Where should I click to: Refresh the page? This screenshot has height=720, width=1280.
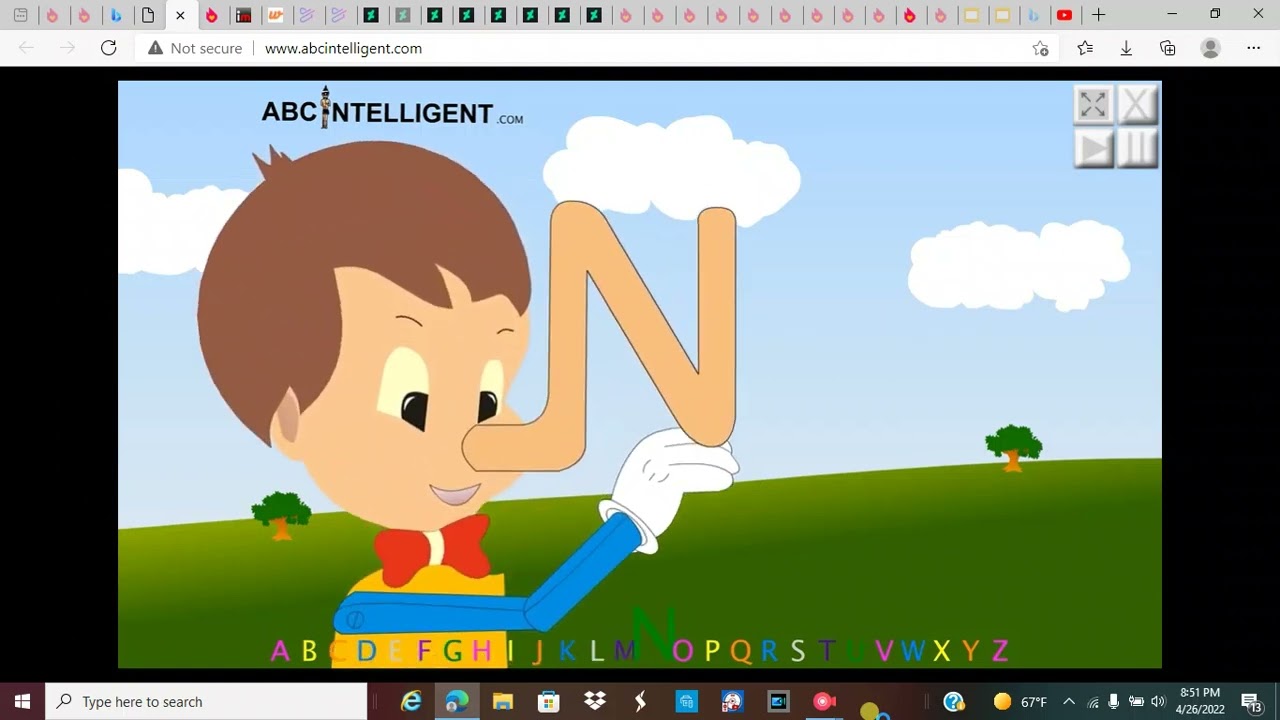108,48
